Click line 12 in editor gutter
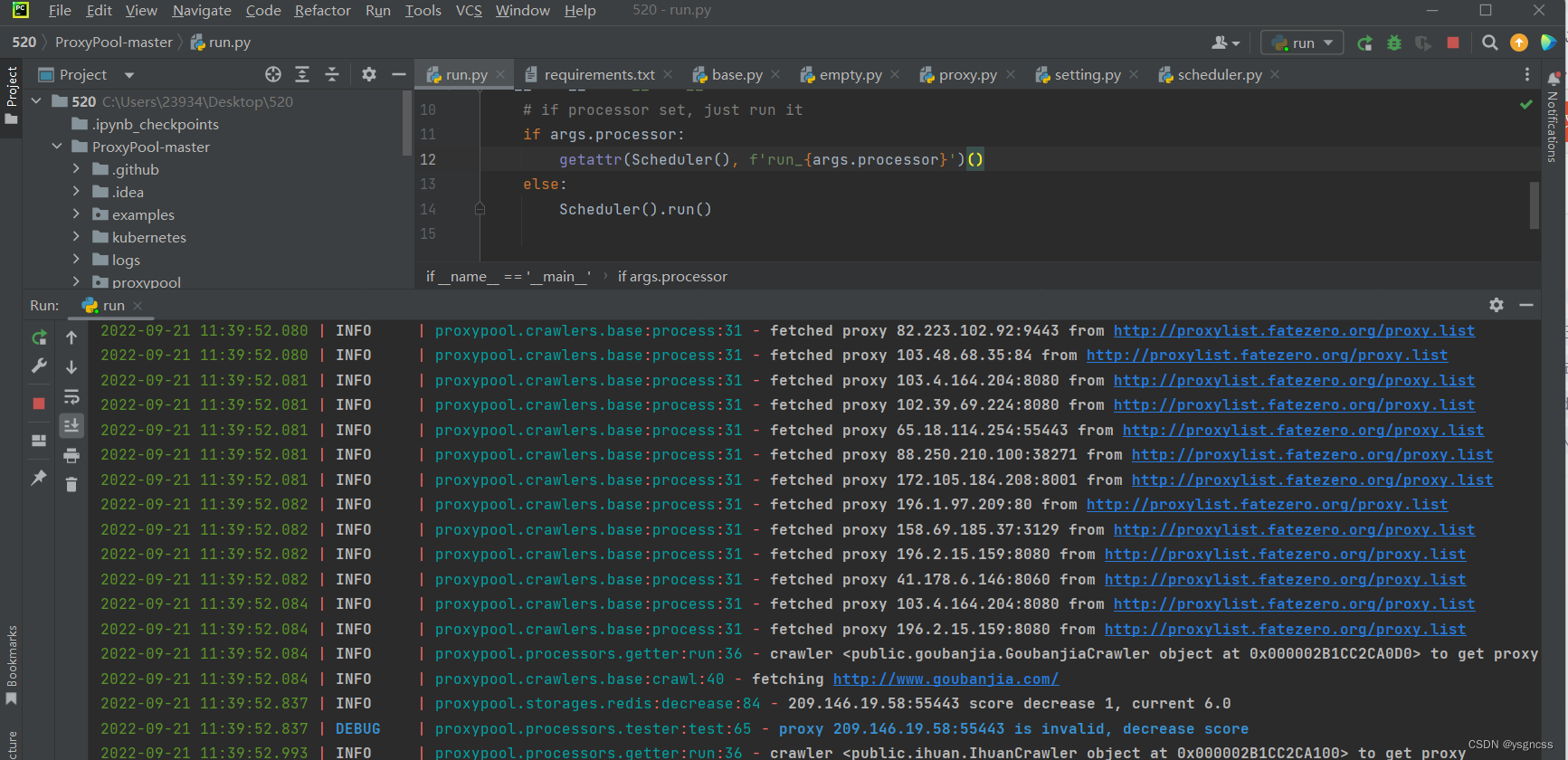 [428, 159]
